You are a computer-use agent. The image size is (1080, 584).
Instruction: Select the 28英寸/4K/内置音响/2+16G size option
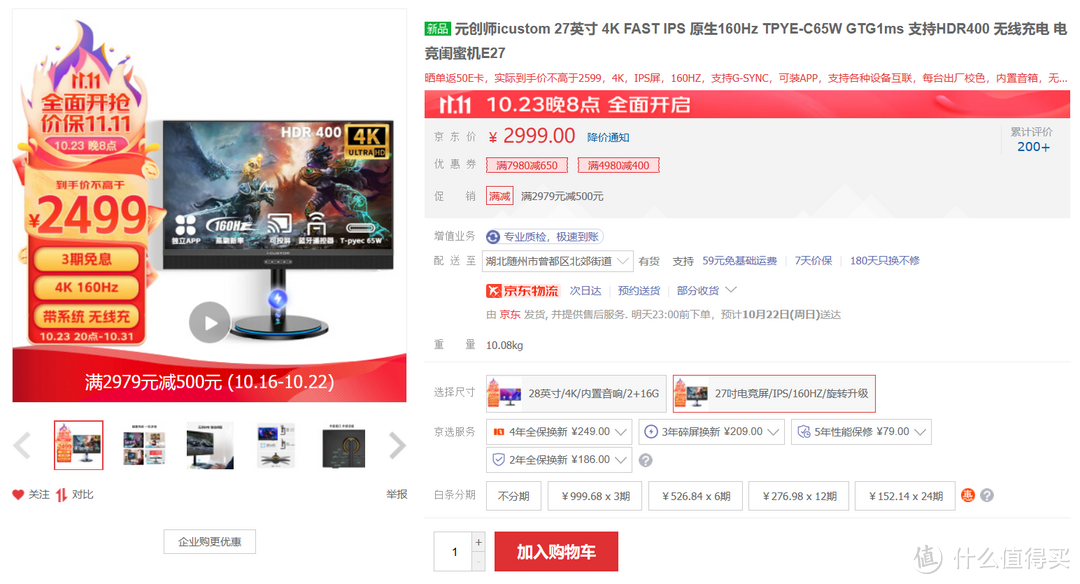(x=576, y=393)
